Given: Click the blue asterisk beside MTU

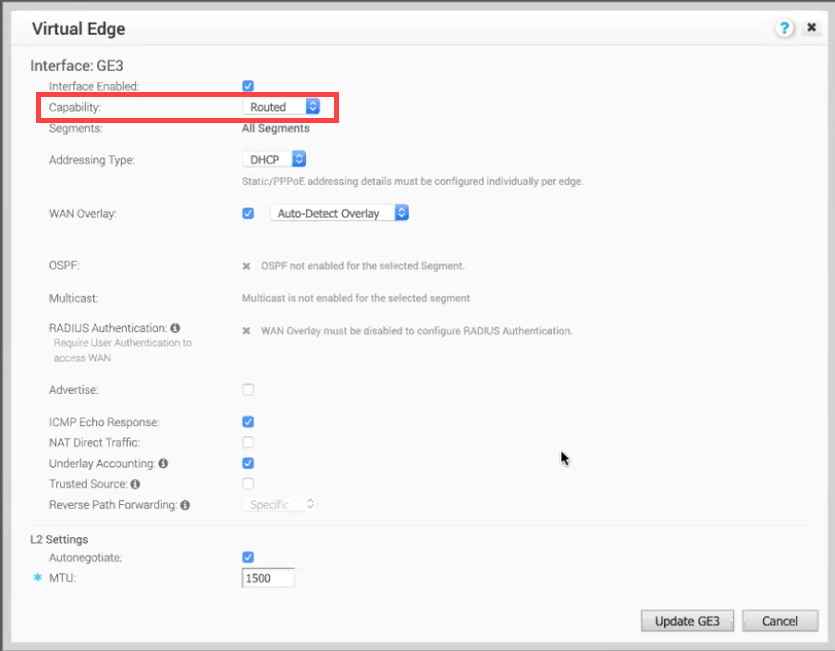Looking at the screenshot, I should coord(37,577).
